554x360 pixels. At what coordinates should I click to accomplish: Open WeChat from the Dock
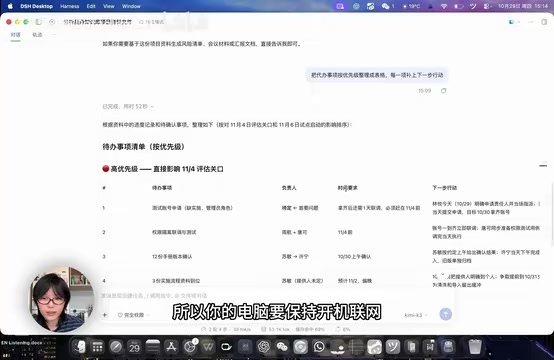point(282,347)
